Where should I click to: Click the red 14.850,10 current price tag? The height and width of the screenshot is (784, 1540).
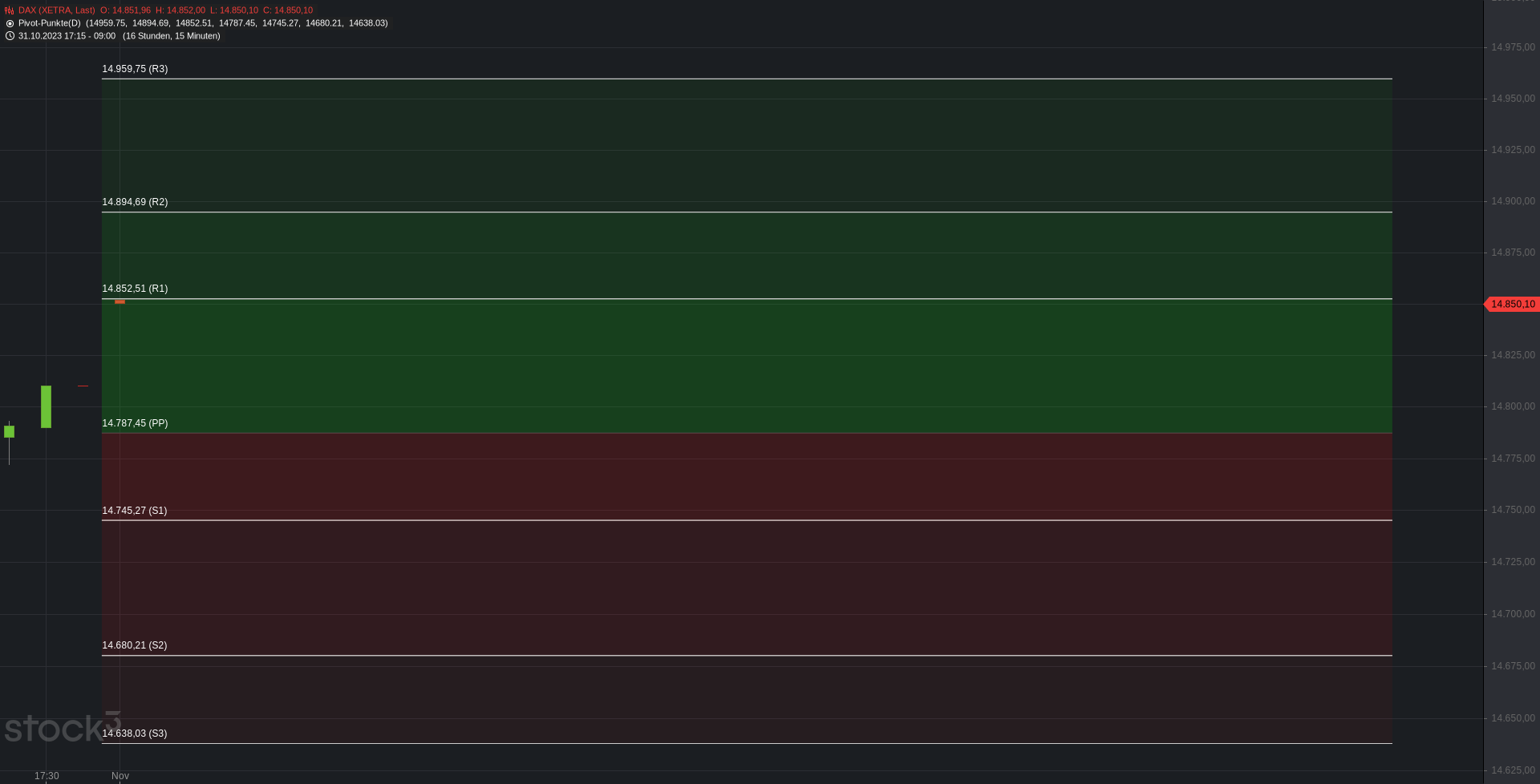pyautogui.click(x=1512, y=305)
